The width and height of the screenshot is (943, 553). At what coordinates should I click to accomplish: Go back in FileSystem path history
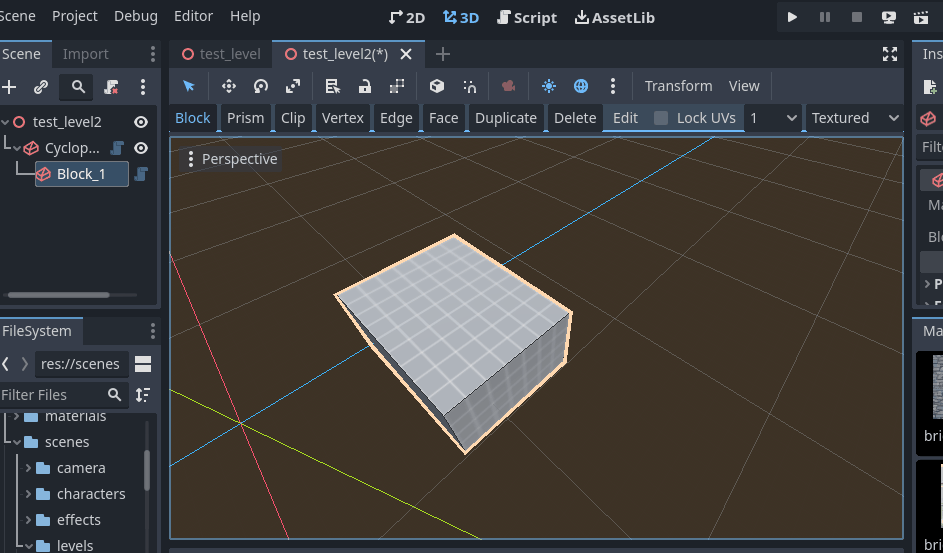(x=5, y=364)
